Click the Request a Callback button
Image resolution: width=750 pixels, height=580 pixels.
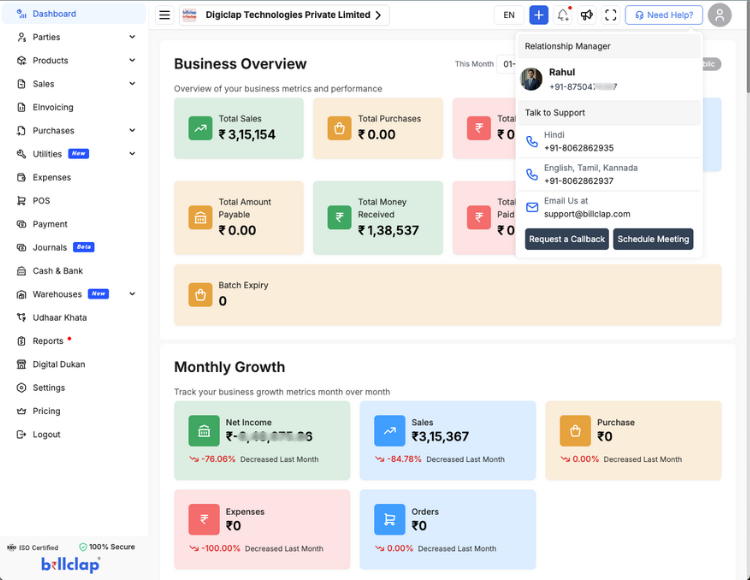point(566,239)
